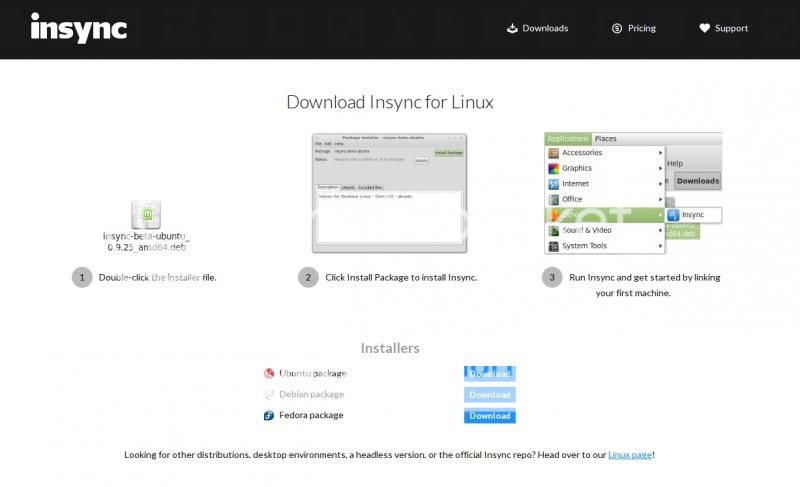Click the insync .deb installer file icon
Screen dimensions: 800x487
[x=146, y=215]
